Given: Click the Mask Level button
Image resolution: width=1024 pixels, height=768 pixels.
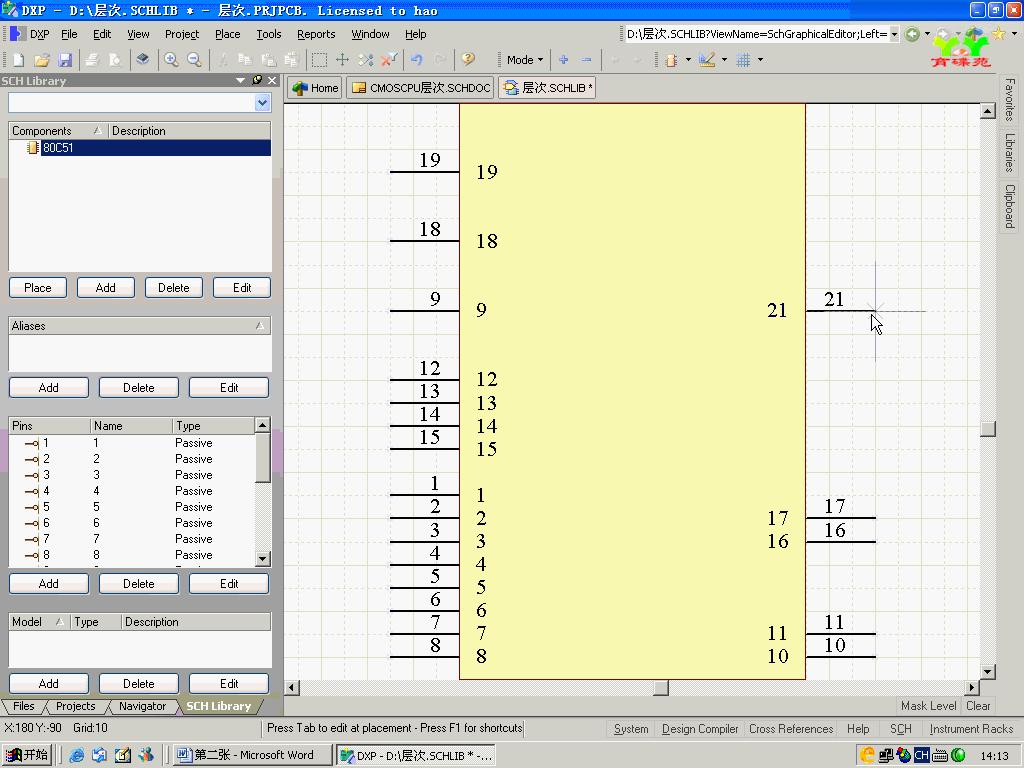Looking at the screenshot, I should pos(928,706).
